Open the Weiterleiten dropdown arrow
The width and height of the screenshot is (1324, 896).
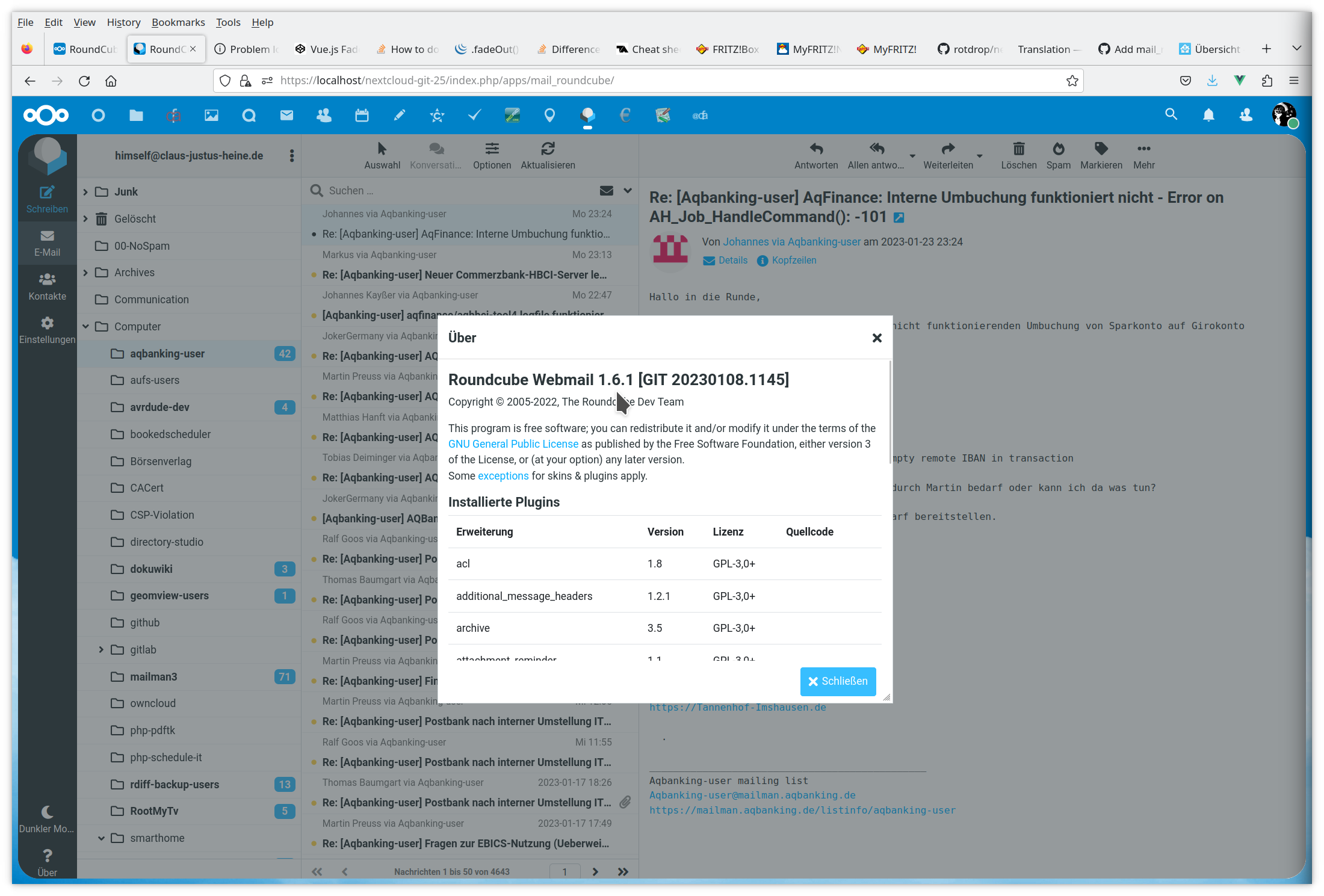(x=980, y=156)
